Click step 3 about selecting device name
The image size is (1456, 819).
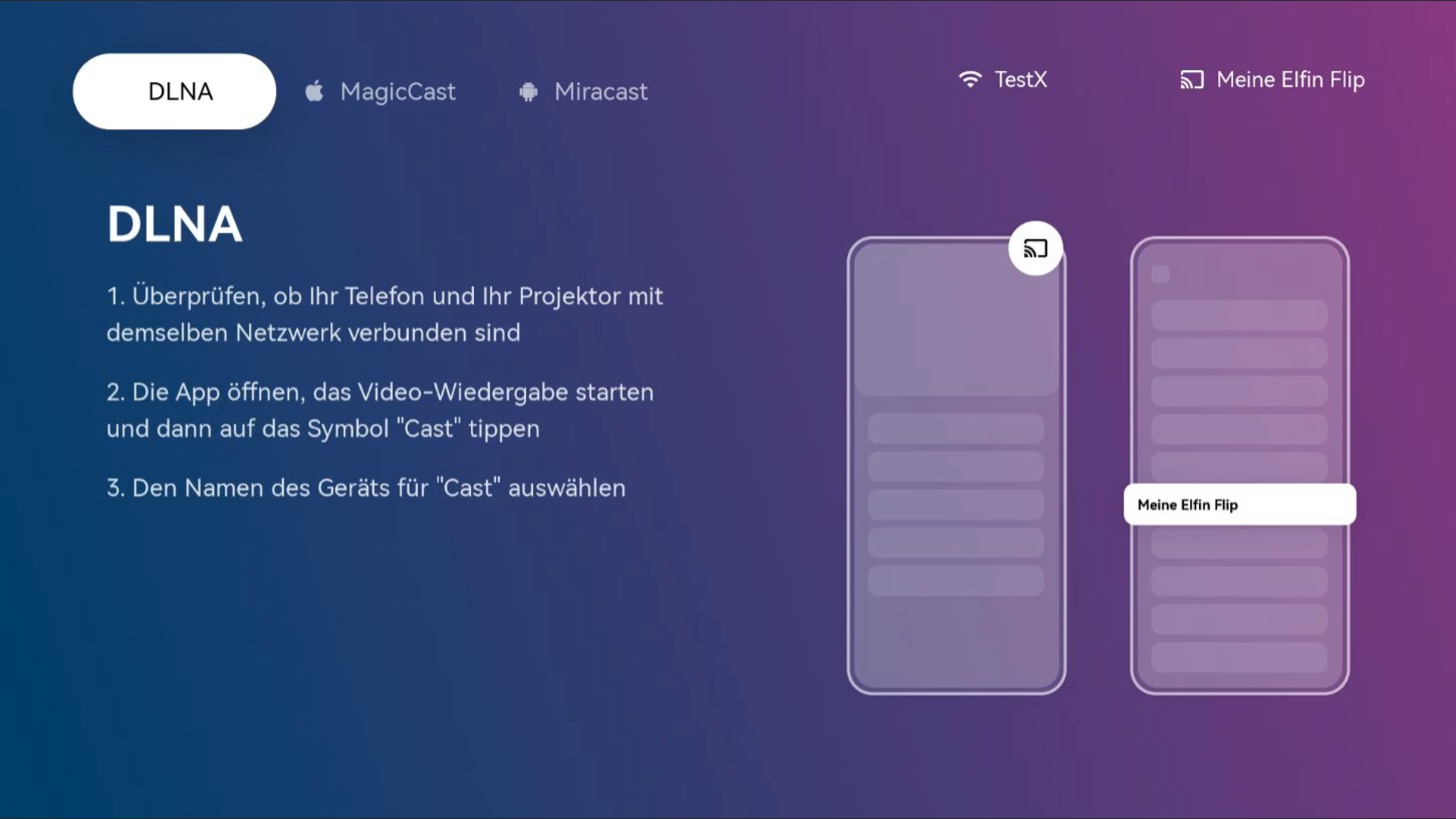click(x=366, y=488)
